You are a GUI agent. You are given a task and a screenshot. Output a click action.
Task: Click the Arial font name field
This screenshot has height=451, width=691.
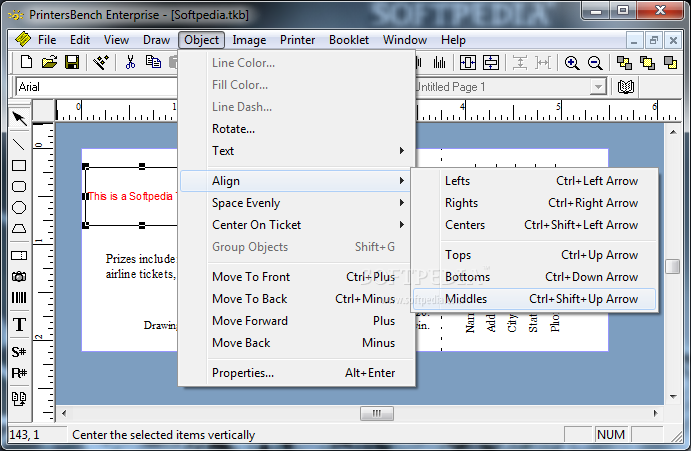coord(97,87)
